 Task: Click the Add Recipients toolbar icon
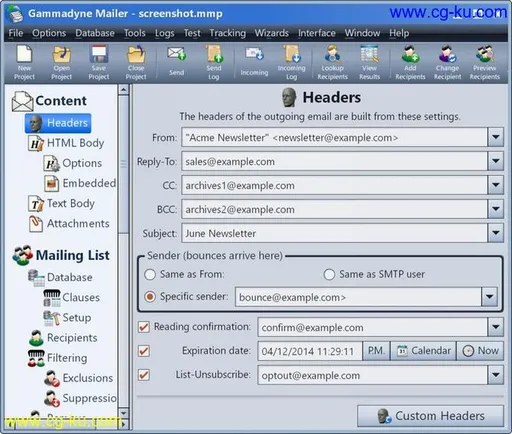[410, 63]
